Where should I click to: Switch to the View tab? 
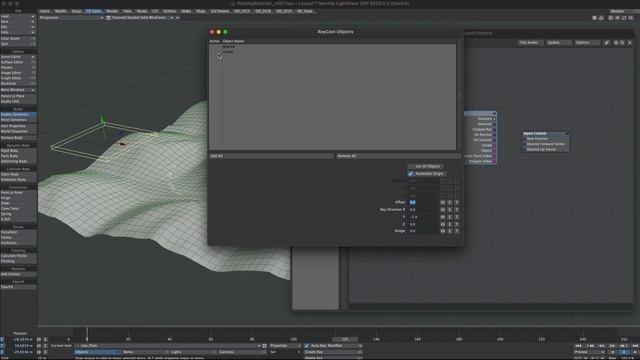tap(127, 11)
